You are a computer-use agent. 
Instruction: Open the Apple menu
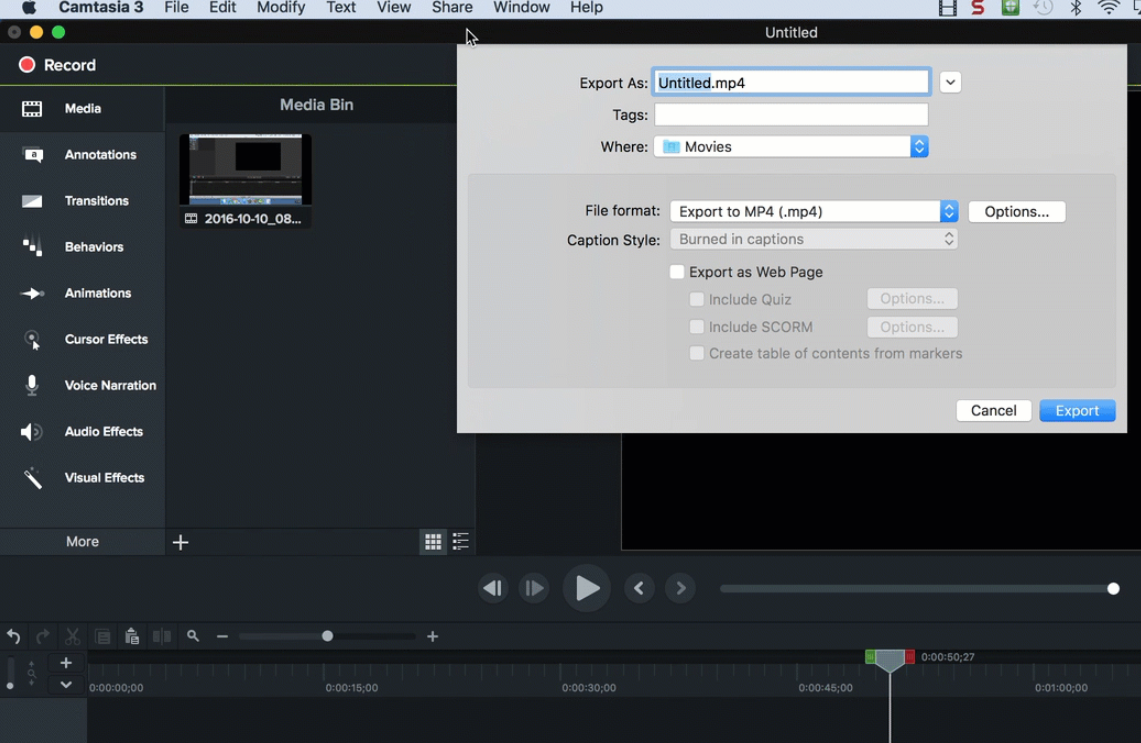[x=29, y=8]
